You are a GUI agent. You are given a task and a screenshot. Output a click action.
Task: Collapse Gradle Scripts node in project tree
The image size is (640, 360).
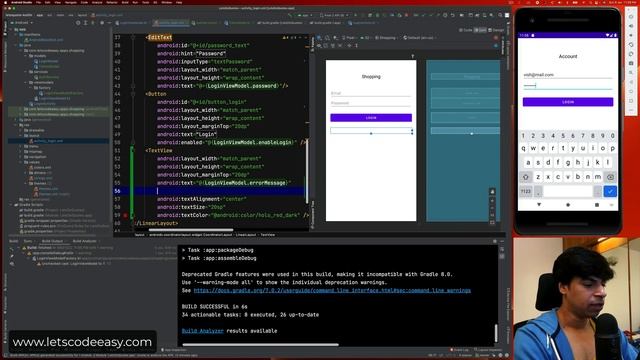[x=11, y=204]
